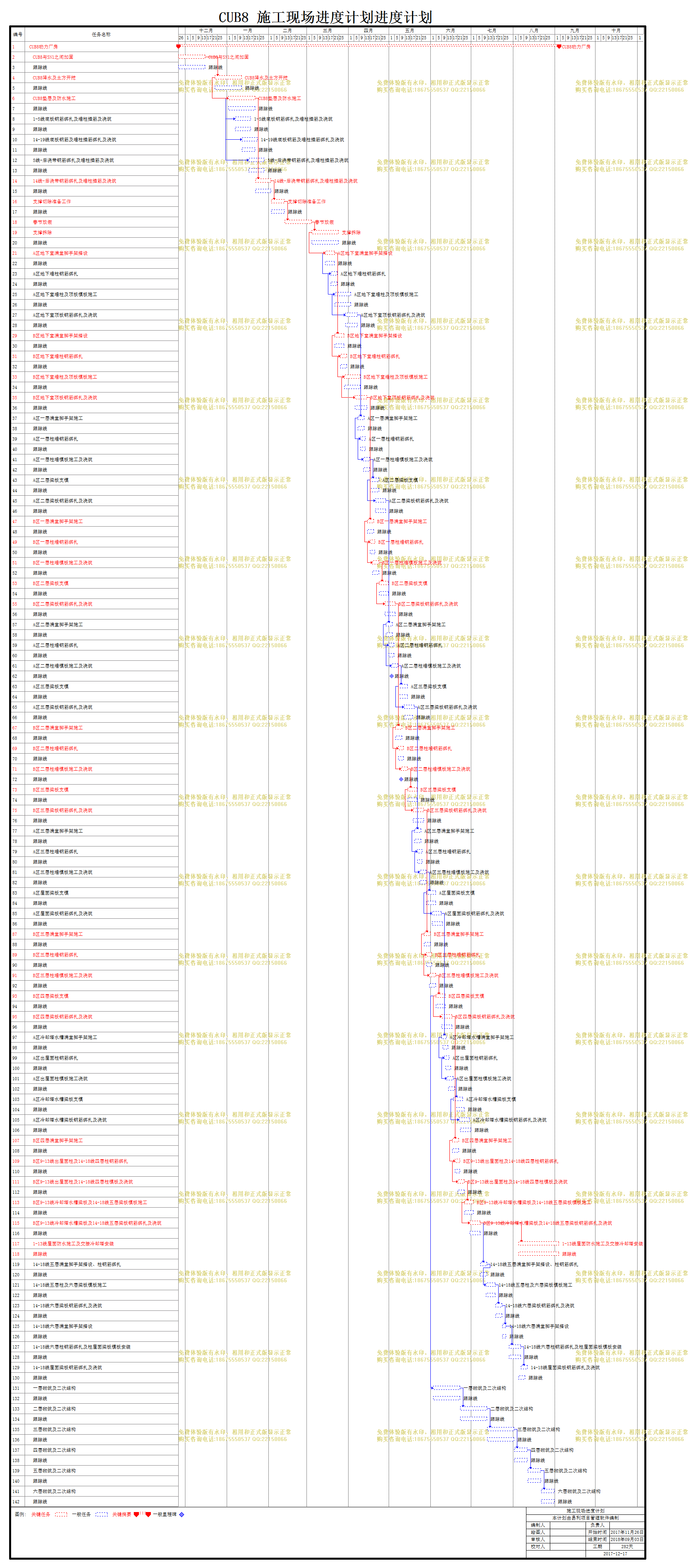Click the 审核人 cell in title block
688x1568 pixels.
[538, 1539]
